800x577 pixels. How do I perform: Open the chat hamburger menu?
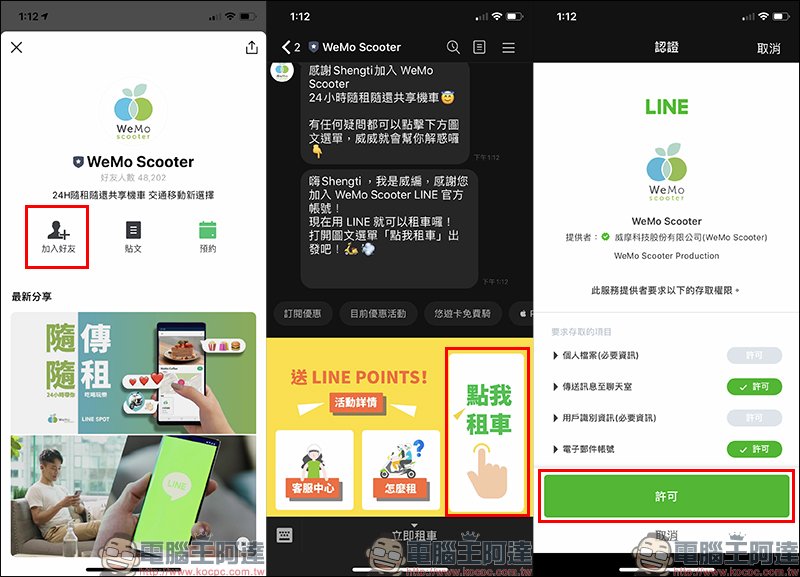click(508, 47)
